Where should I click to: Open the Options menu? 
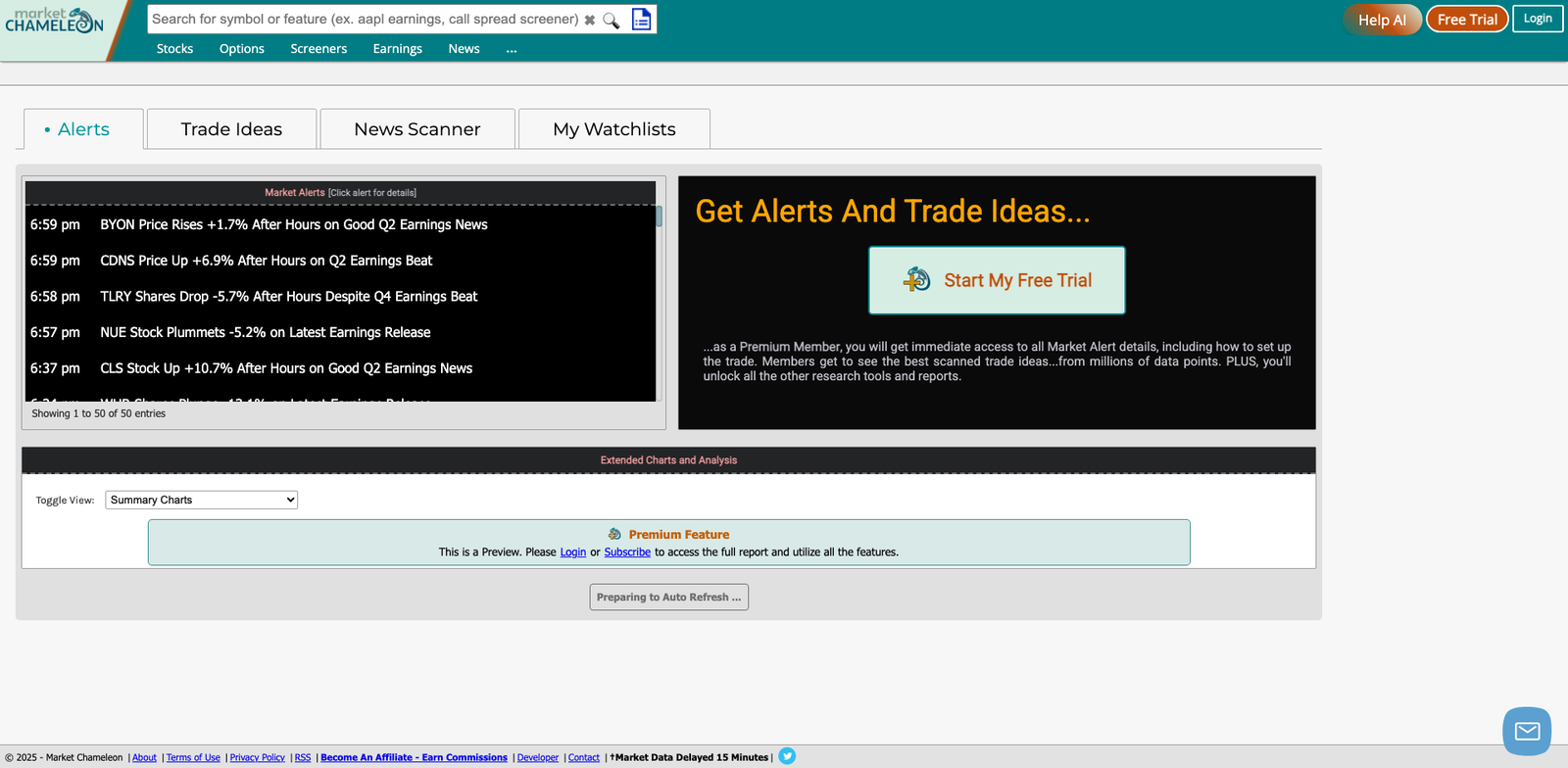[242, 49]
